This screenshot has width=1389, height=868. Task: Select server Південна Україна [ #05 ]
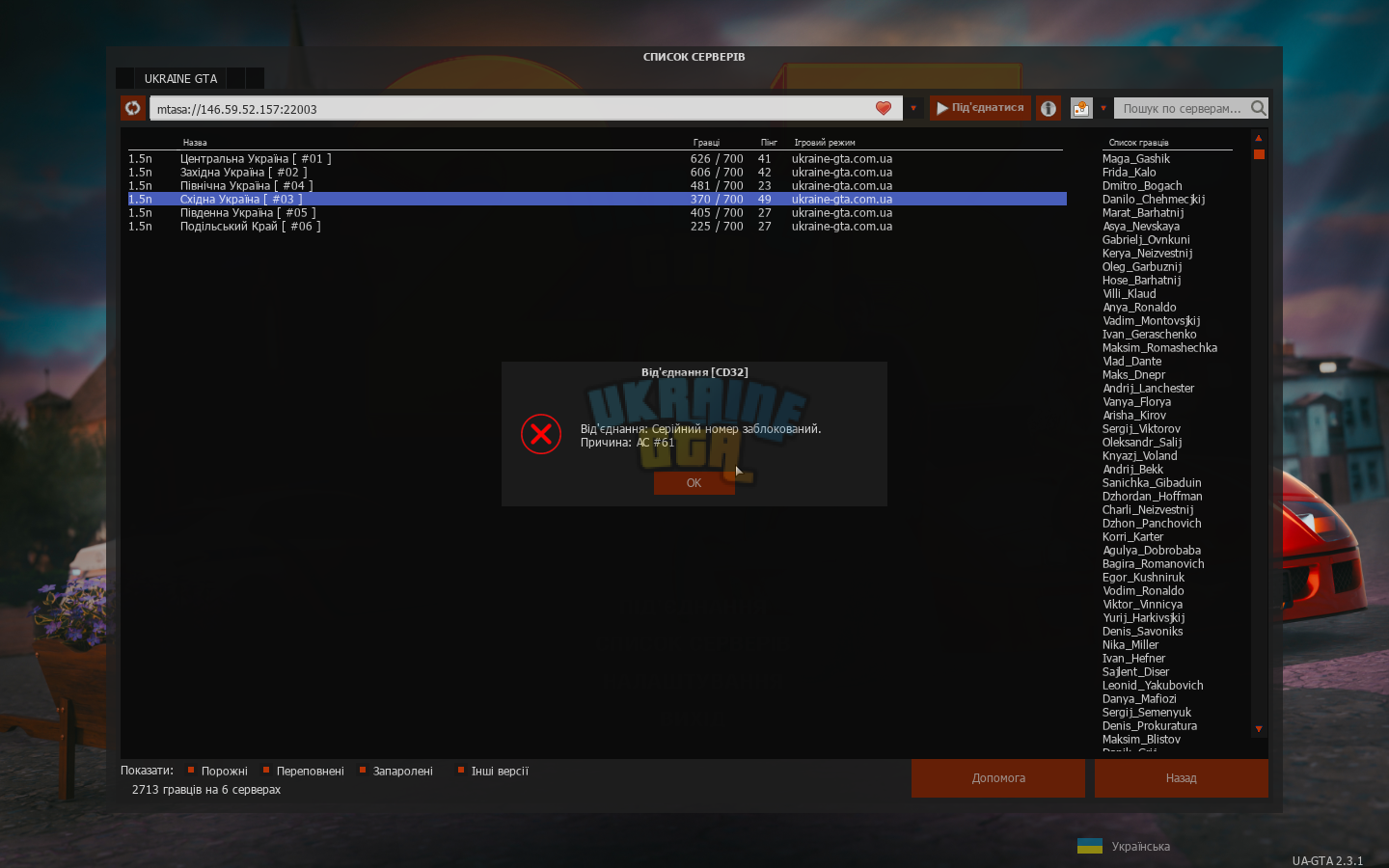597,212
